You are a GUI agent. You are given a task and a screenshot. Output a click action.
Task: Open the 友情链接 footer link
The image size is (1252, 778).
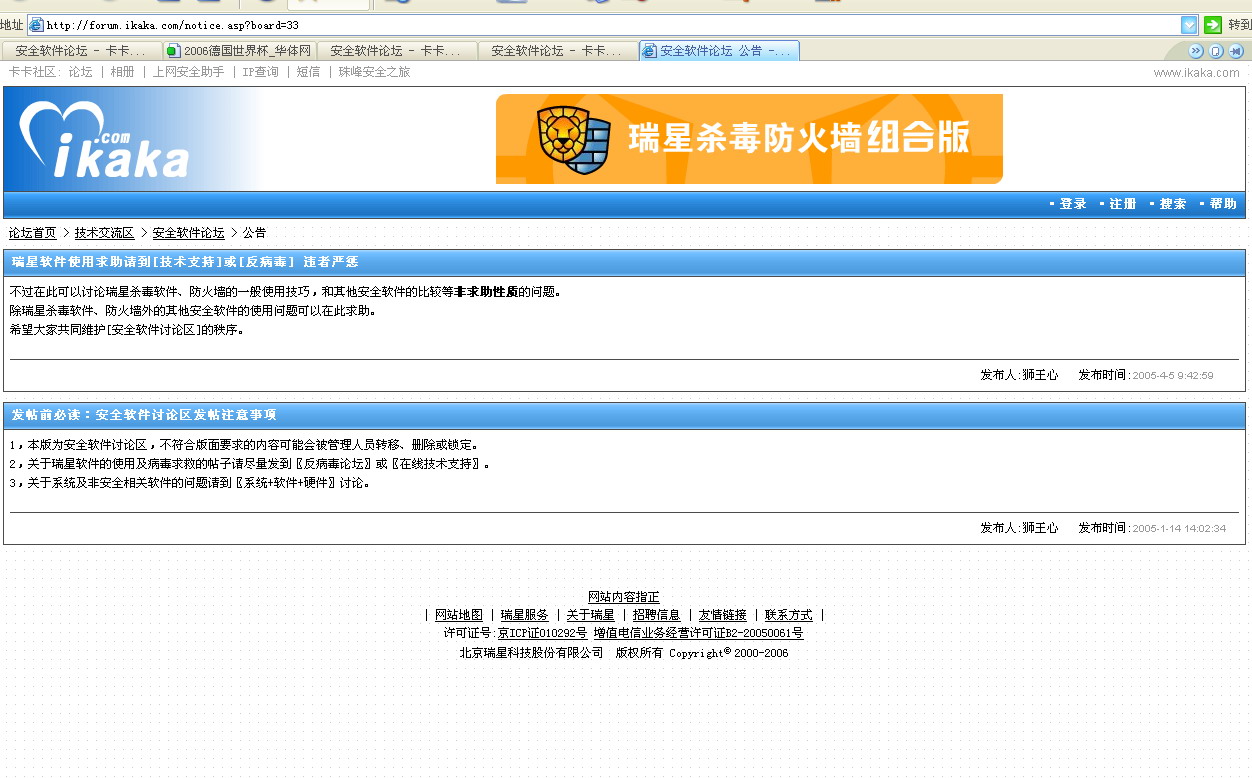click(723, 615)
